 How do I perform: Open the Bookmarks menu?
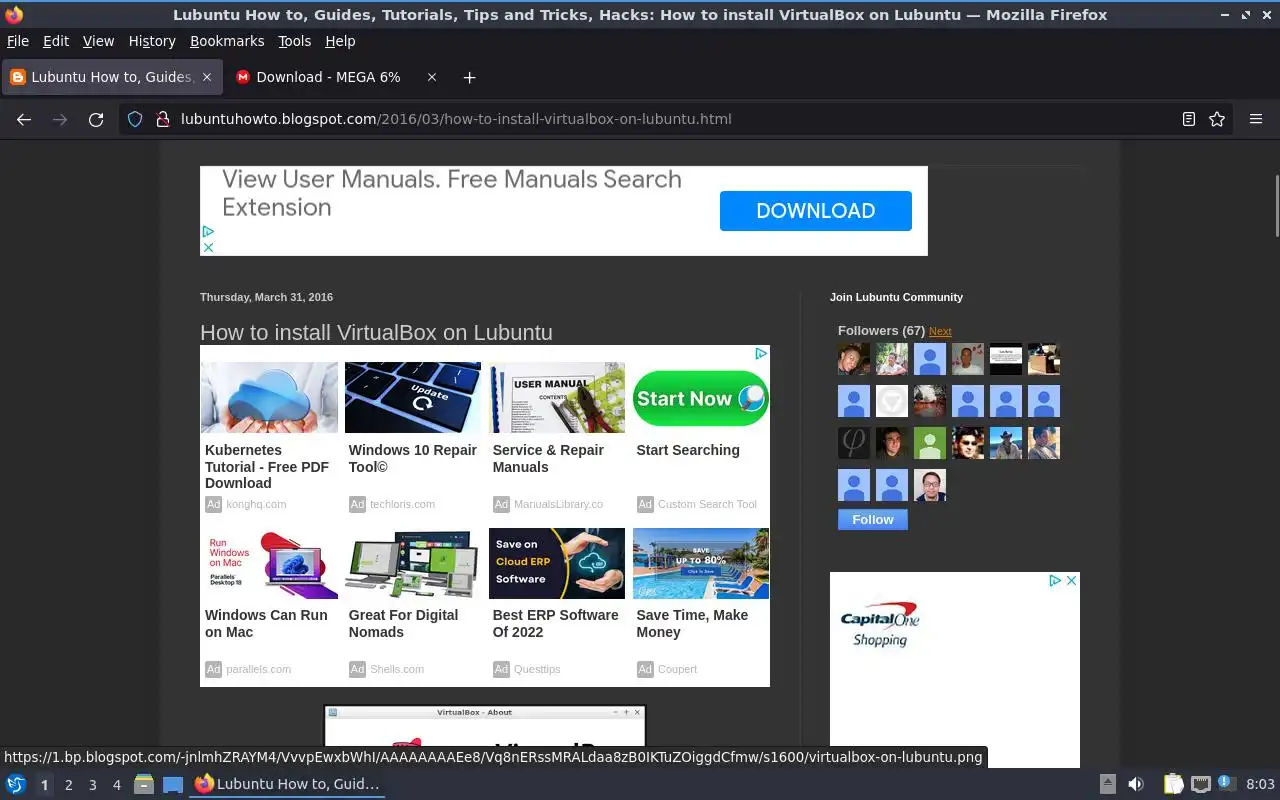coord(227,41)
